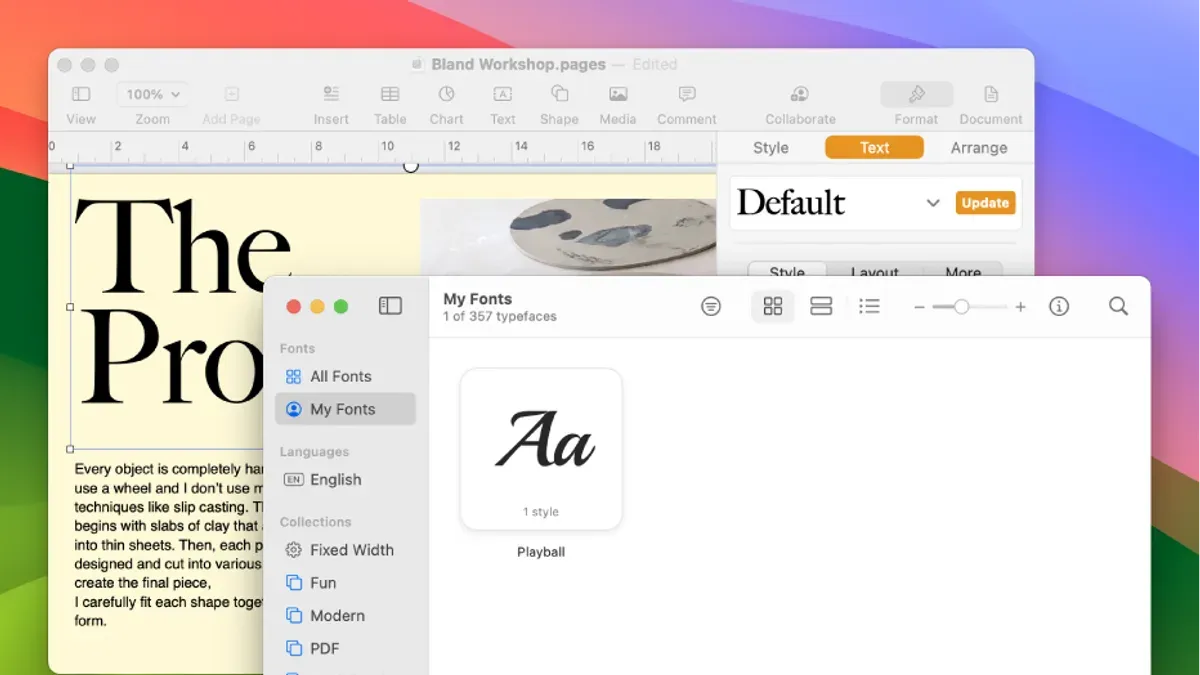
Task: Click the Bland Workshop.pages window title
Action: click(518, 64)
